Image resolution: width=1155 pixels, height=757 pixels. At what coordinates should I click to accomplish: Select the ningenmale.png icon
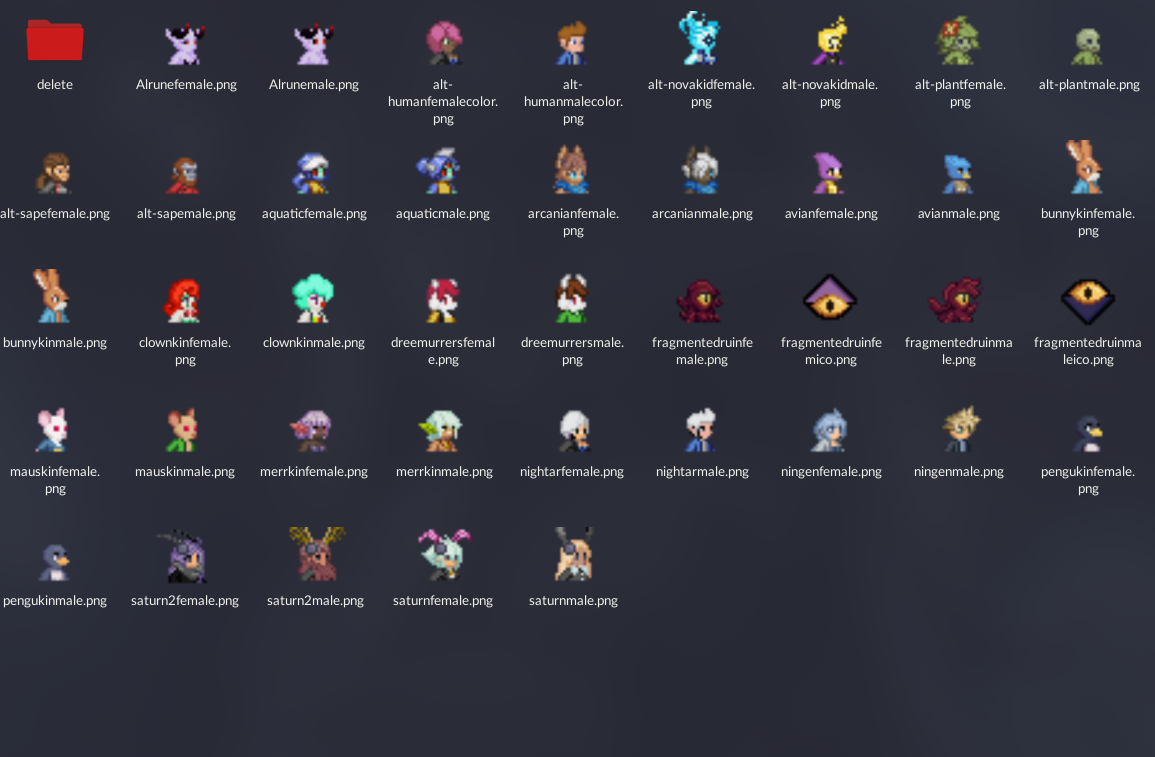pyautogui.click(x=960, y=429)
